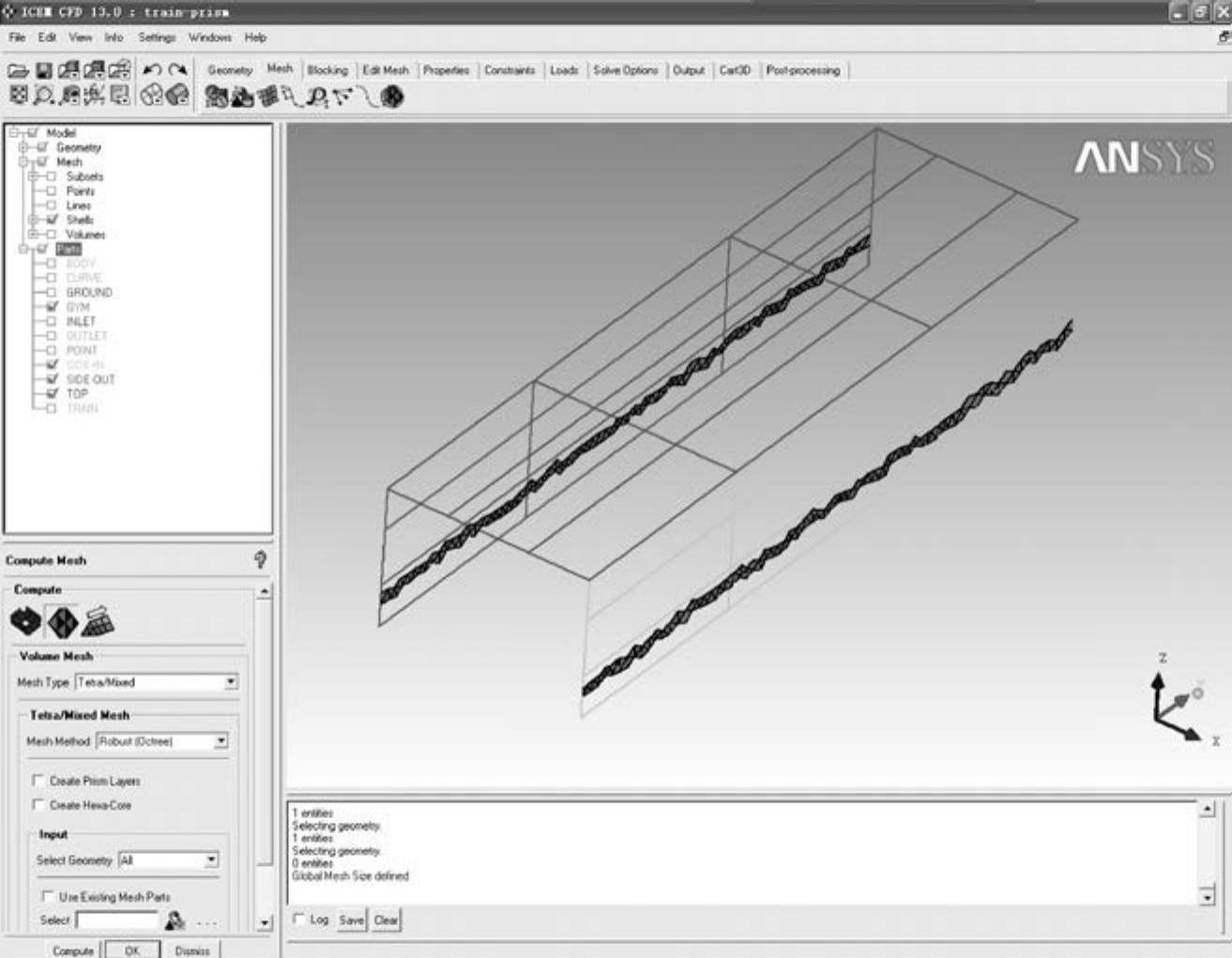
Task: Enable the Create Hexa-Core checkbox
Action: (x=38, y=804)
